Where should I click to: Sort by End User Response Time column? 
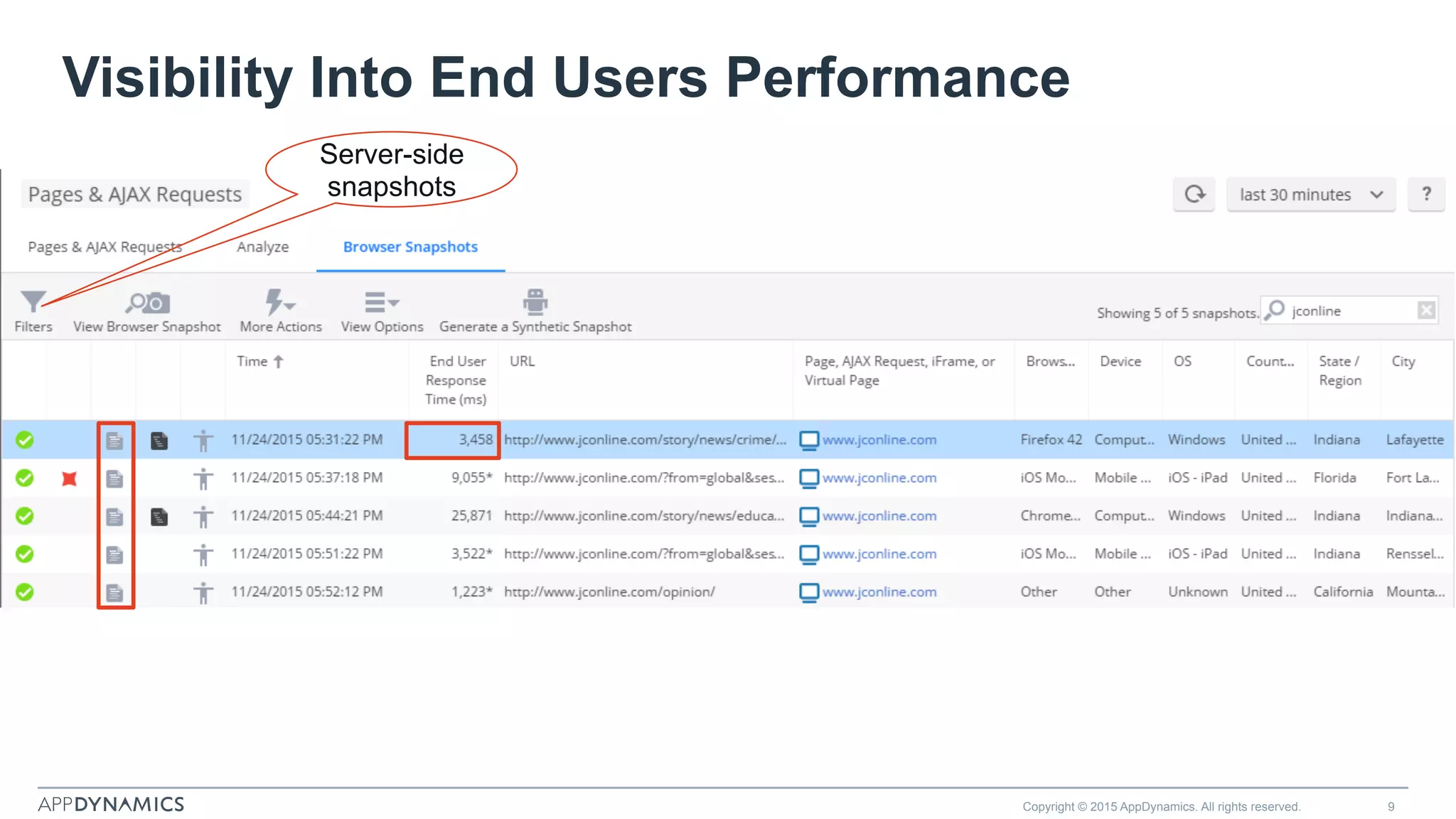coord(454,380)
